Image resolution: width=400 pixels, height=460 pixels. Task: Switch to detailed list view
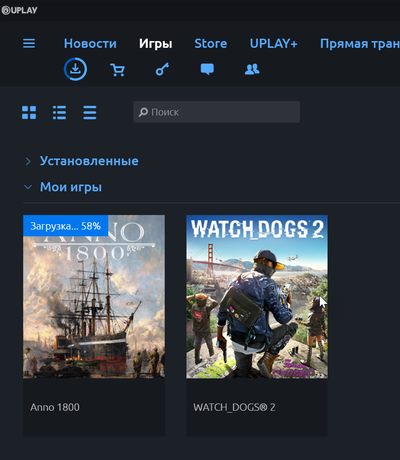[x=59, y=113]
